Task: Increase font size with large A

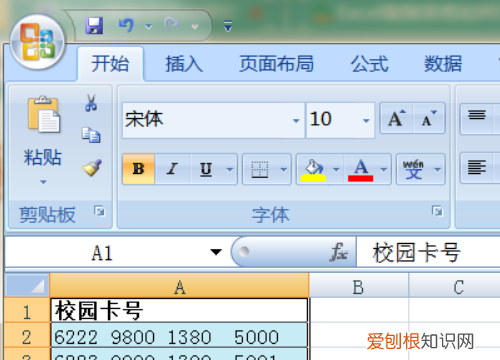Action: click(x=396, y=118)
